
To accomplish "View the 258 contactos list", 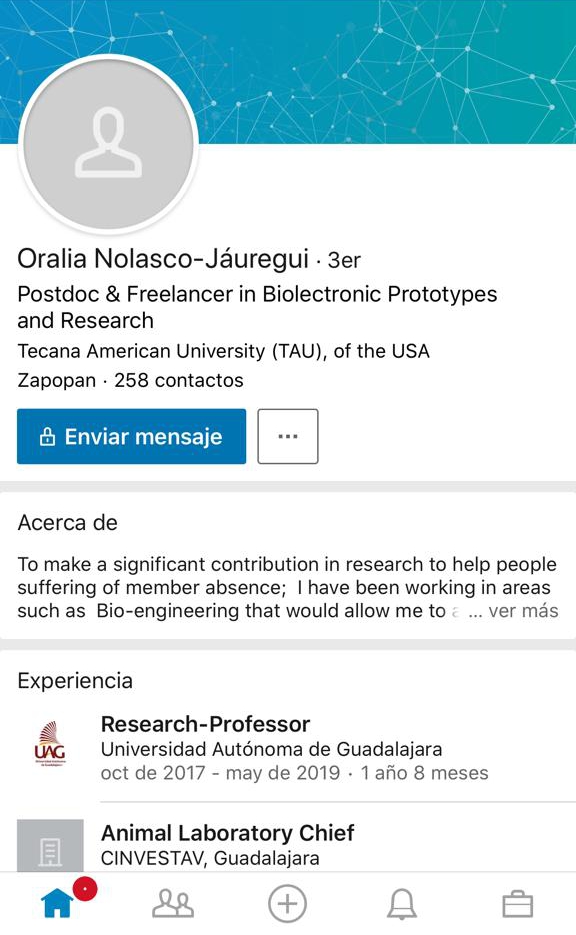I will coord(179,380).
